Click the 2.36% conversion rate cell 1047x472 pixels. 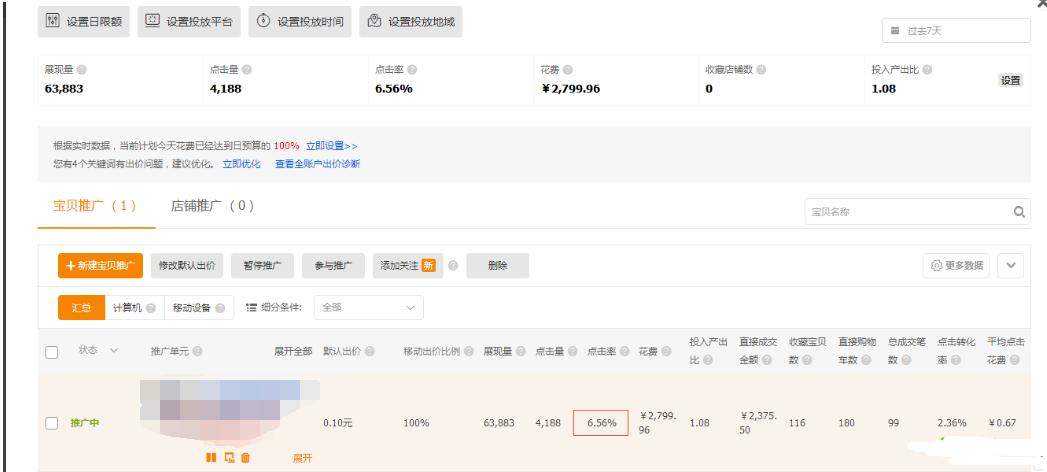tap(952, 423)
